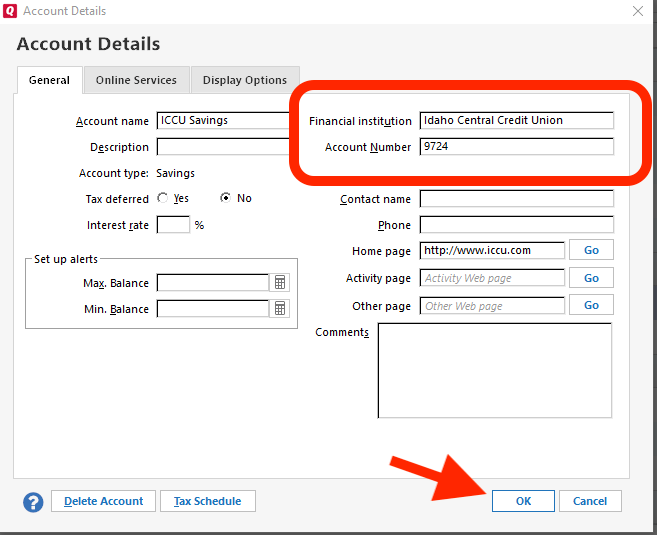Switch to the General tab
The image size is (657, 535).
(49, 80)
